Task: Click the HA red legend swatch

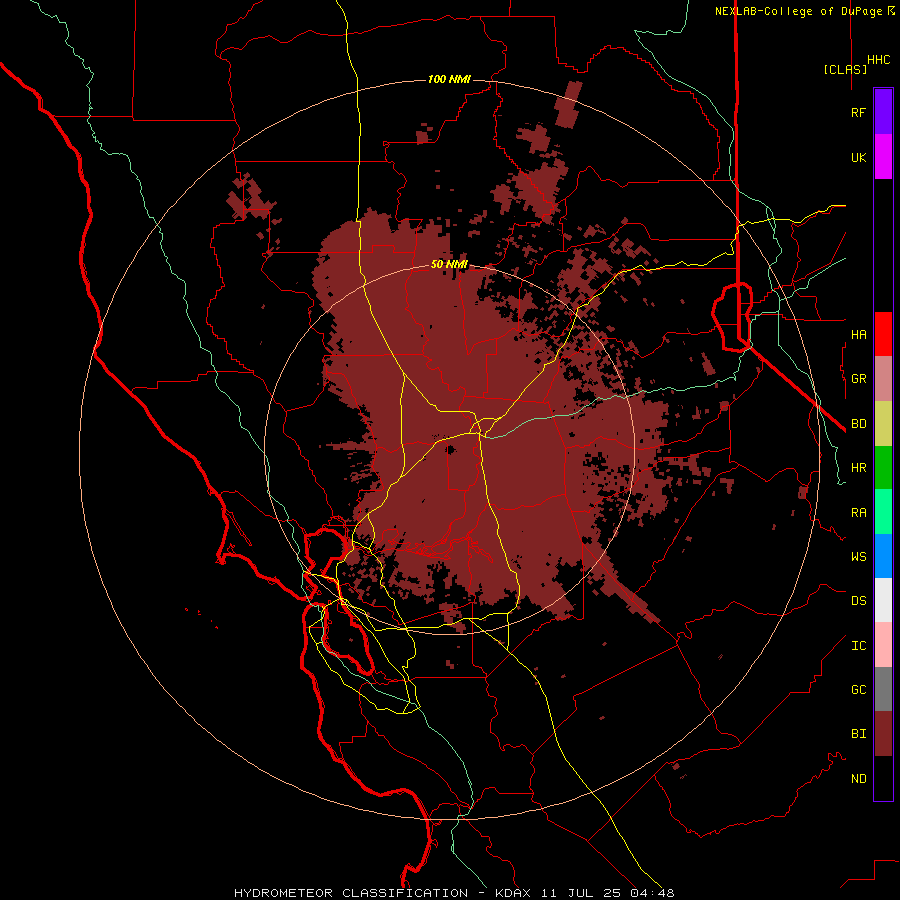Action: point(883,334)
